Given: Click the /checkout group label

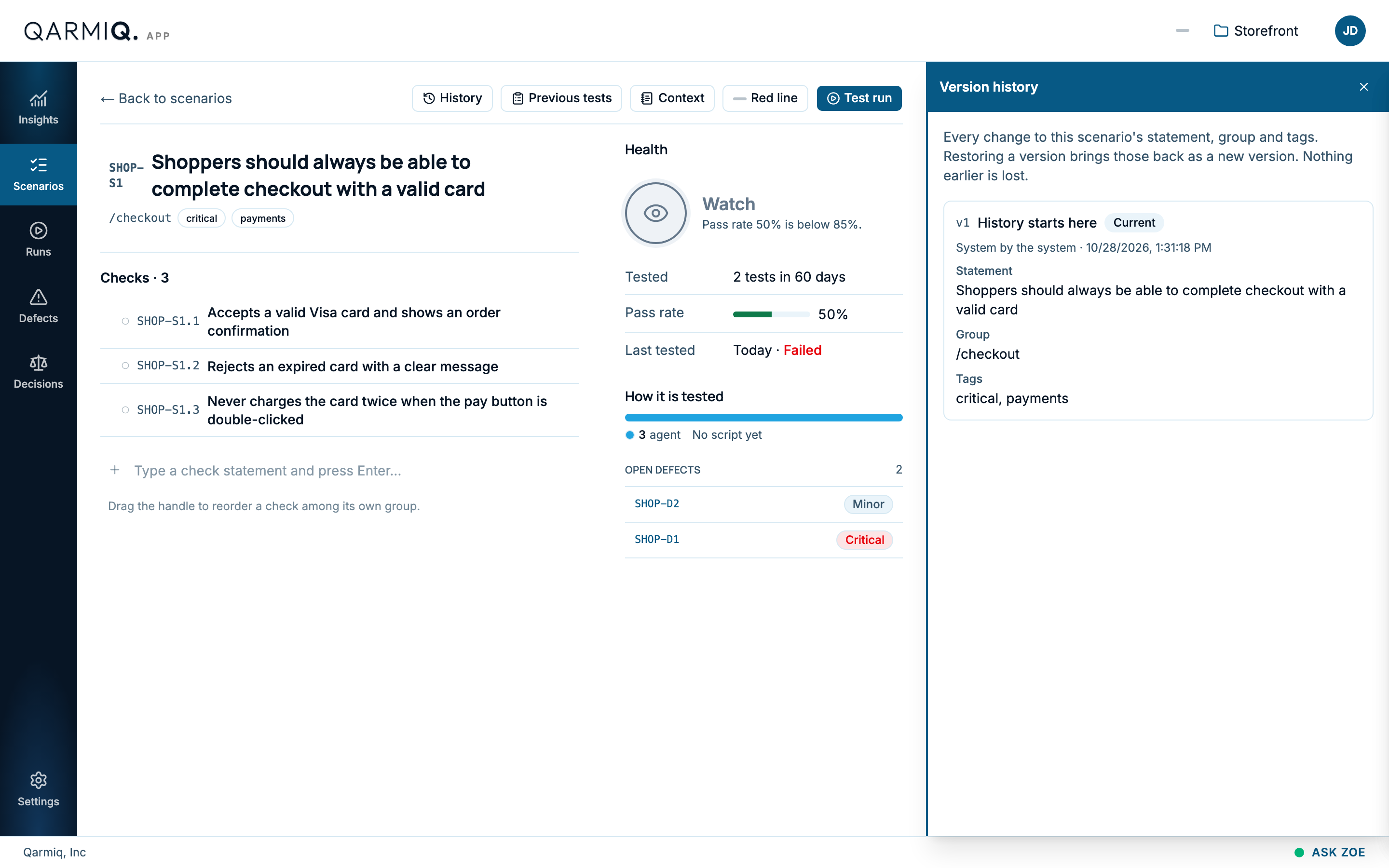Looking at the screenshot, I should point(140,218).
